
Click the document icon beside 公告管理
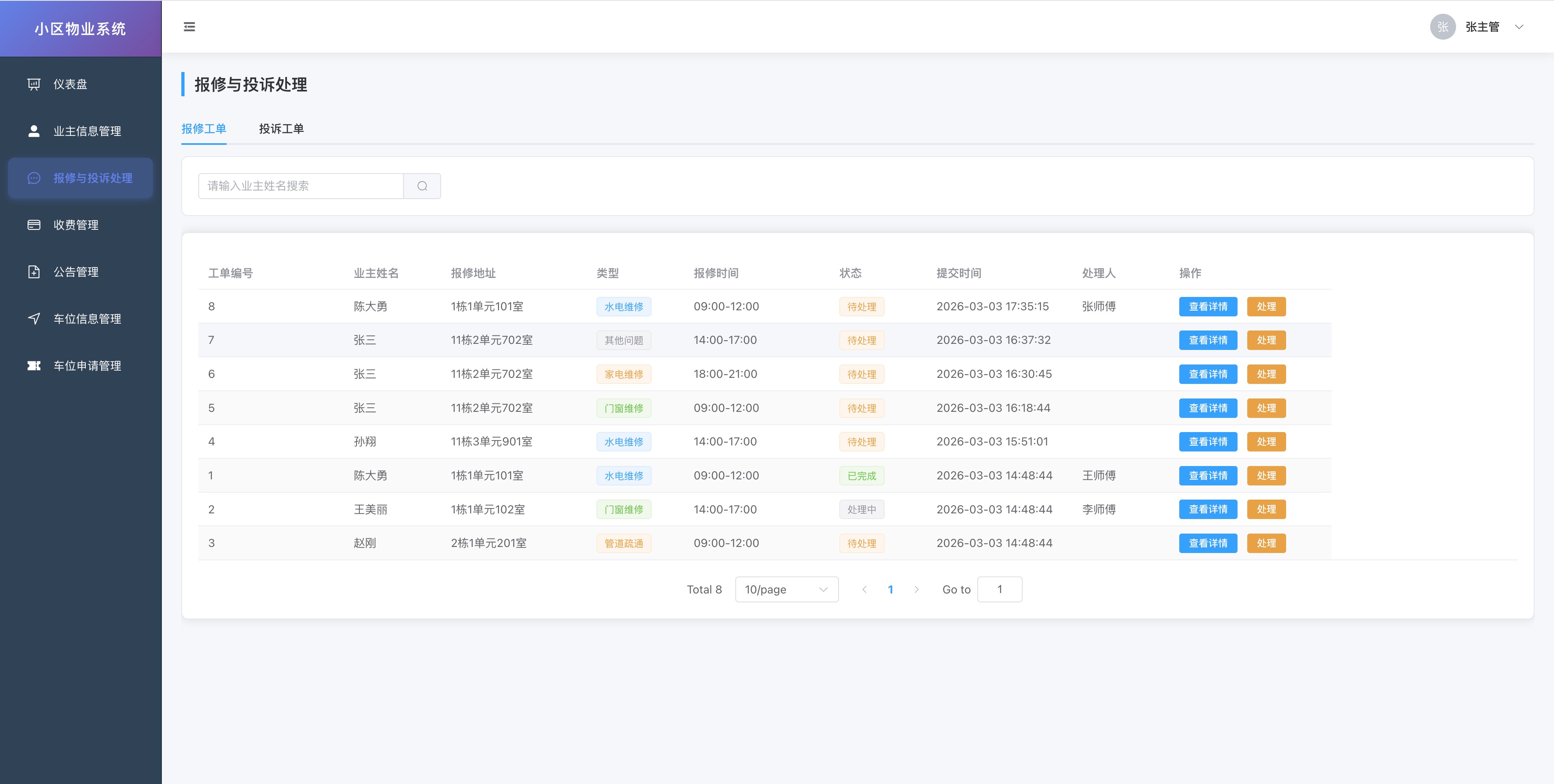pos(34,272)
